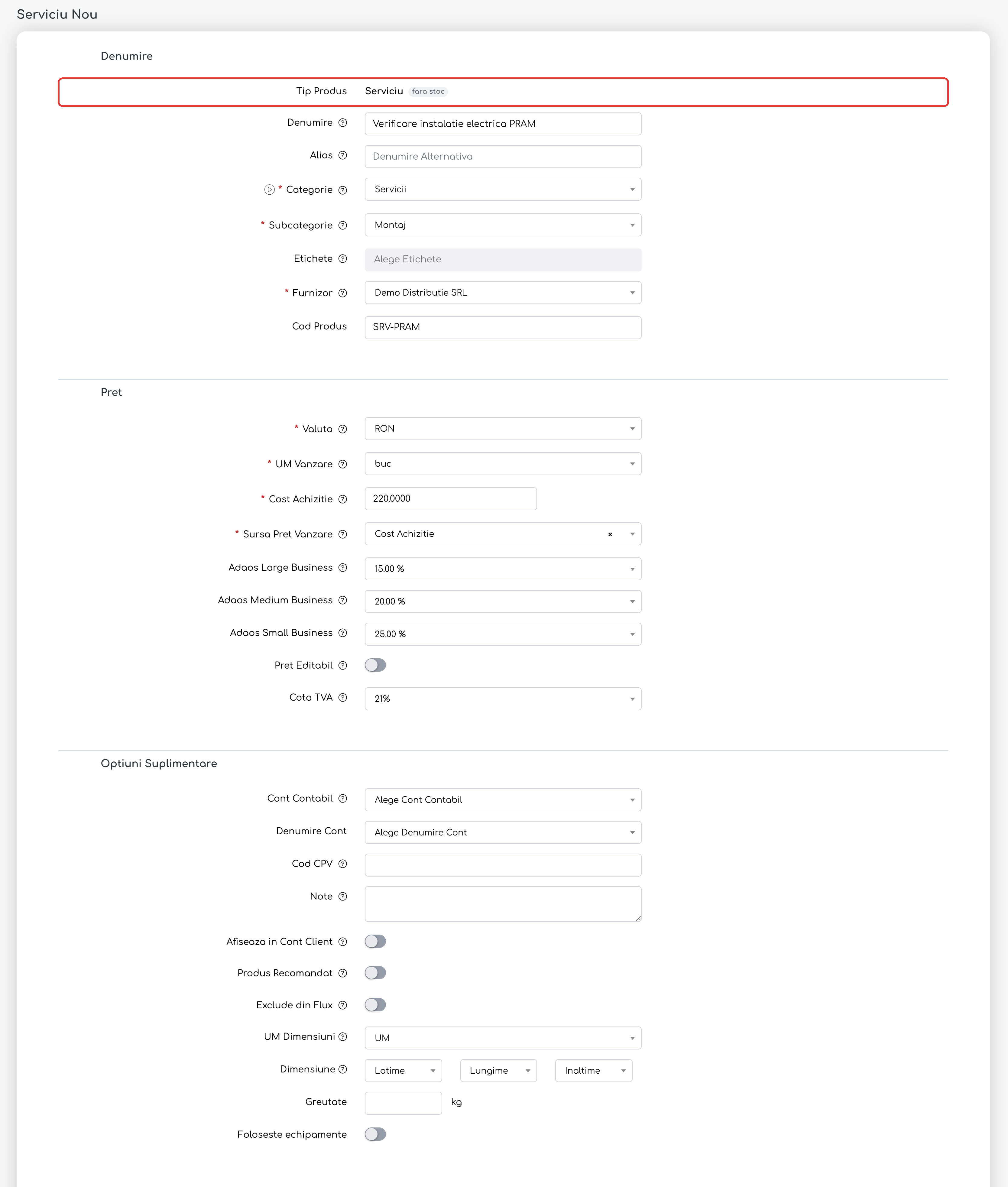
Task: Open the Inaltime dimension dropdown
Action: click(x=594, y=1070)
